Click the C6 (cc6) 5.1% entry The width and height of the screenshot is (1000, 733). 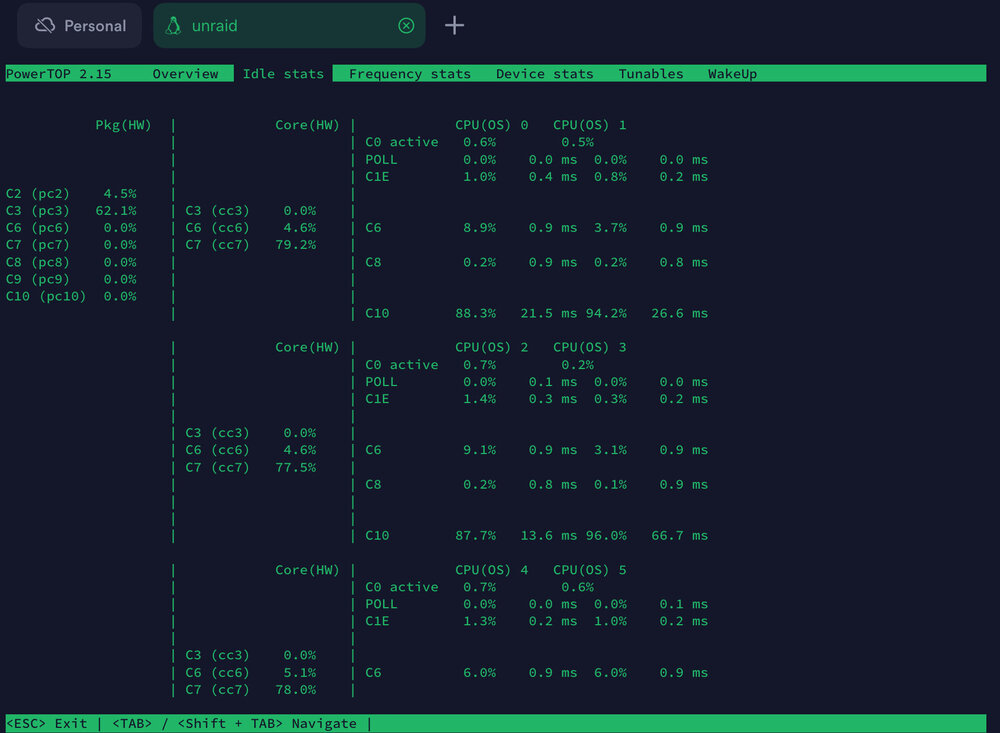(251, 672)
